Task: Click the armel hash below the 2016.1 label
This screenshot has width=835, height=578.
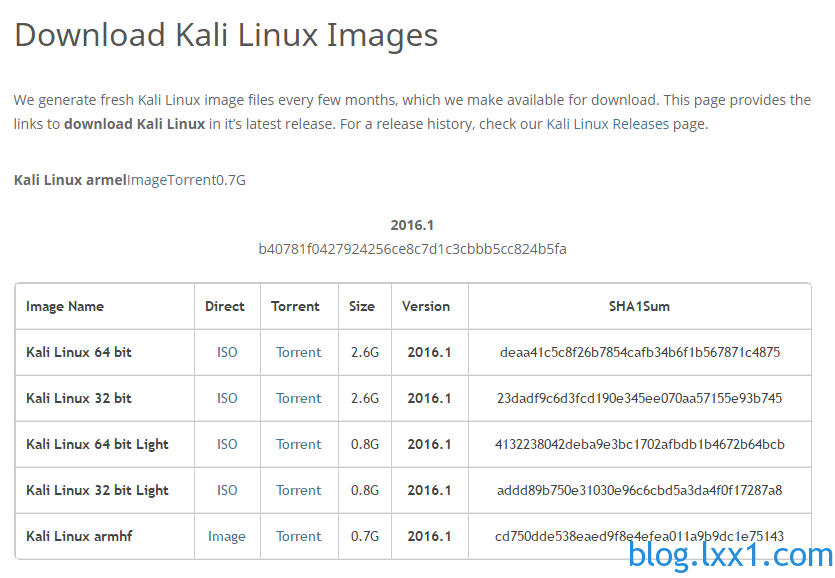Action: coord(412,249)
